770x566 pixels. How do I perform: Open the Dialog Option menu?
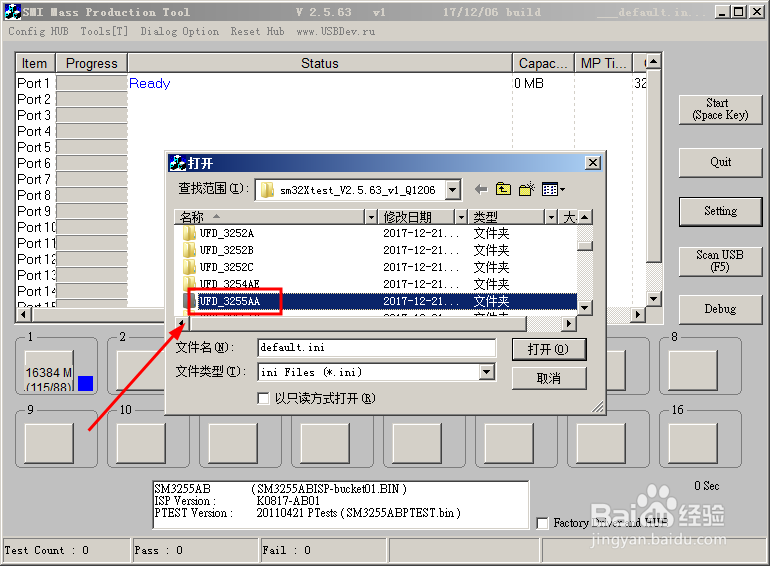[180, 31]
